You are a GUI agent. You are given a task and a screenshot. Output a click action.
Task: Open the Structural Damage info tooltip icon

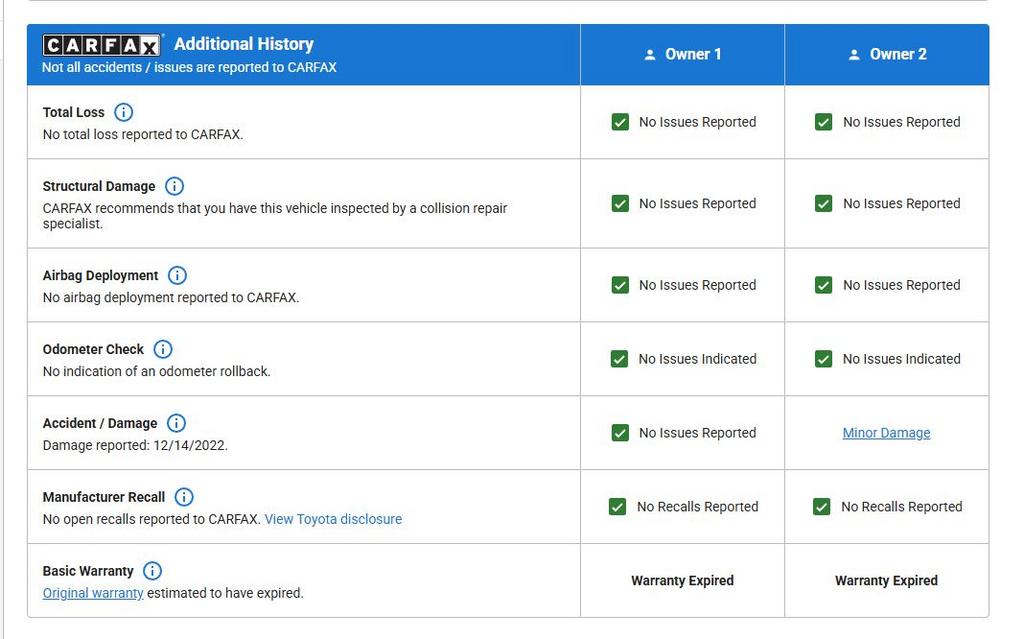click(x=174, y=186)
